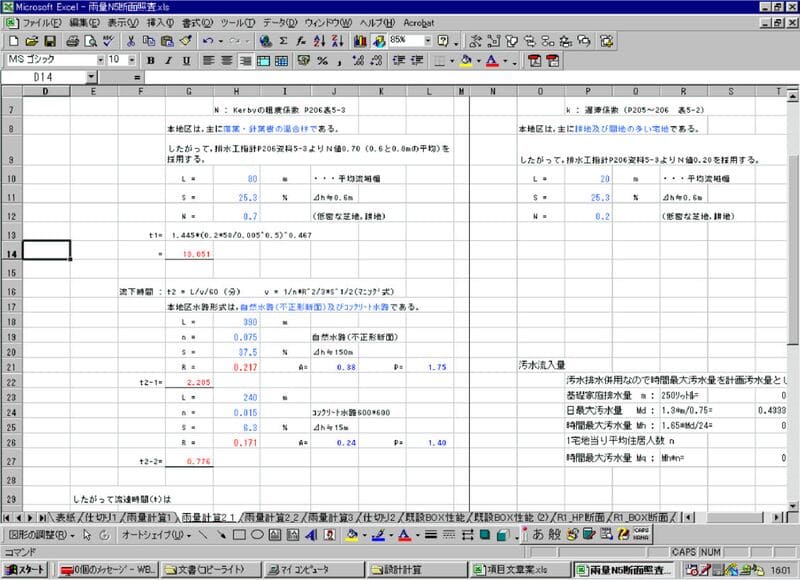Click the Copy icon in the toolbar
The width and height of the screenshot is (800, 580).
(x=149, y=41)
